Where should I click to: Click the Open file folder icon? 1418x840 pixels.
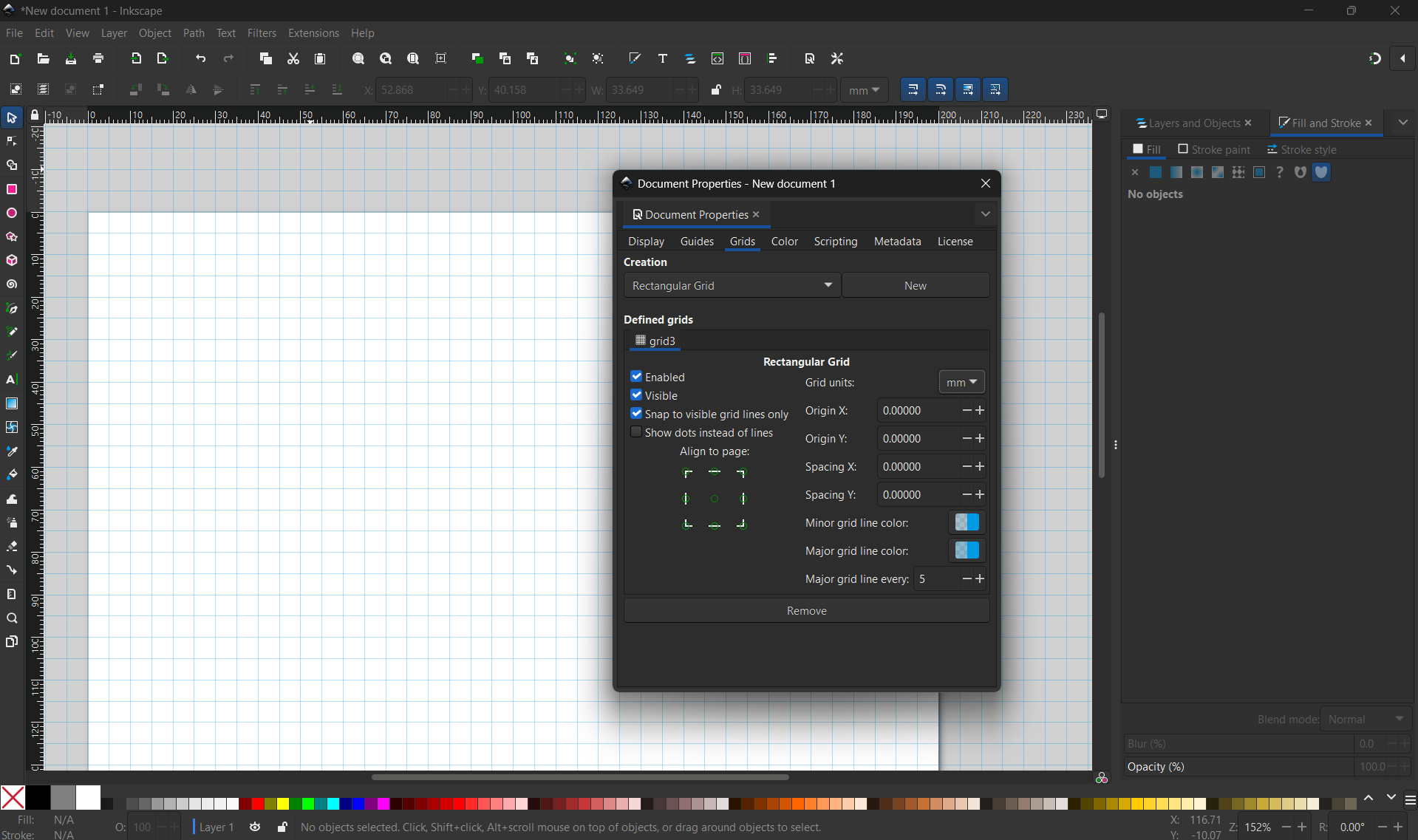point(43,58)
